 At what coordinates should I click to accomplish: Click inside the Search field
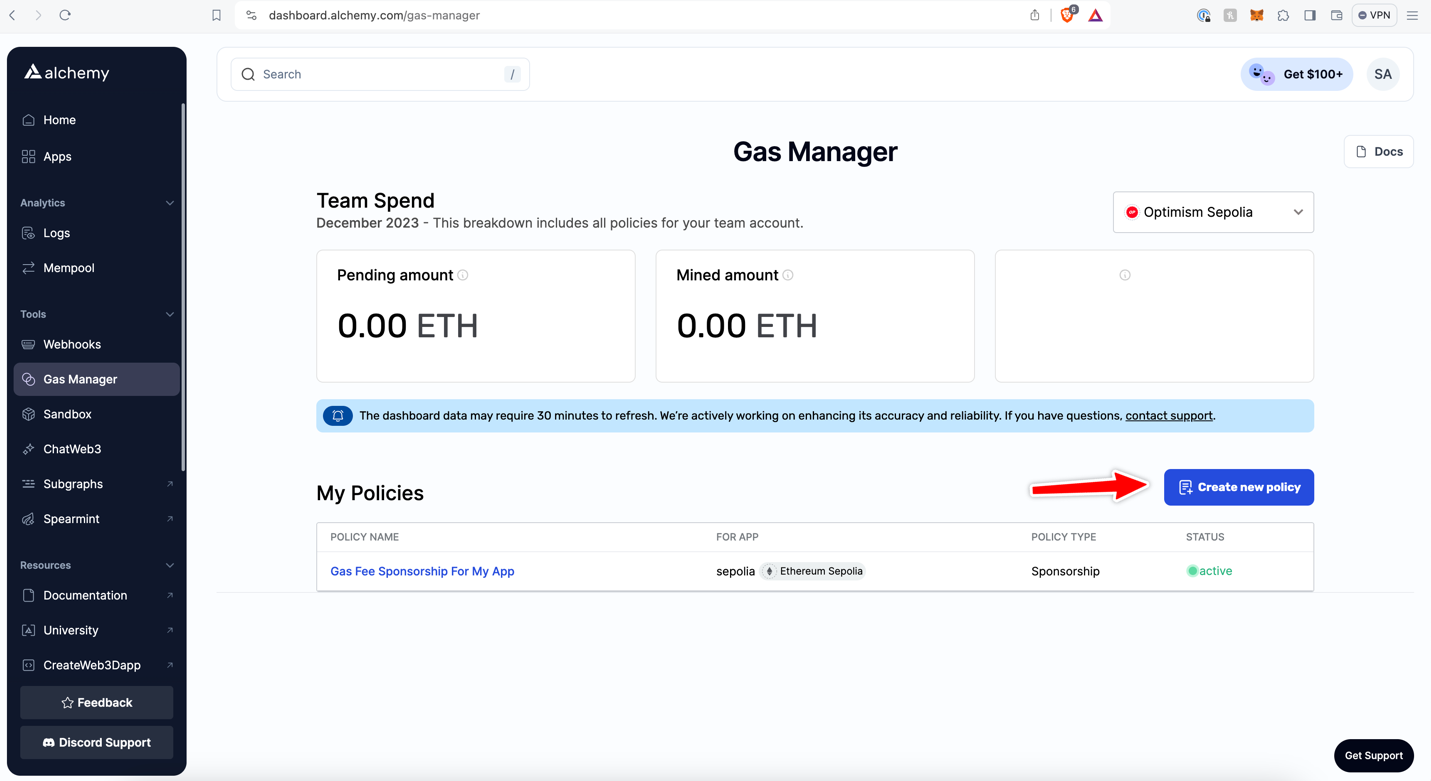click(380, 74)
